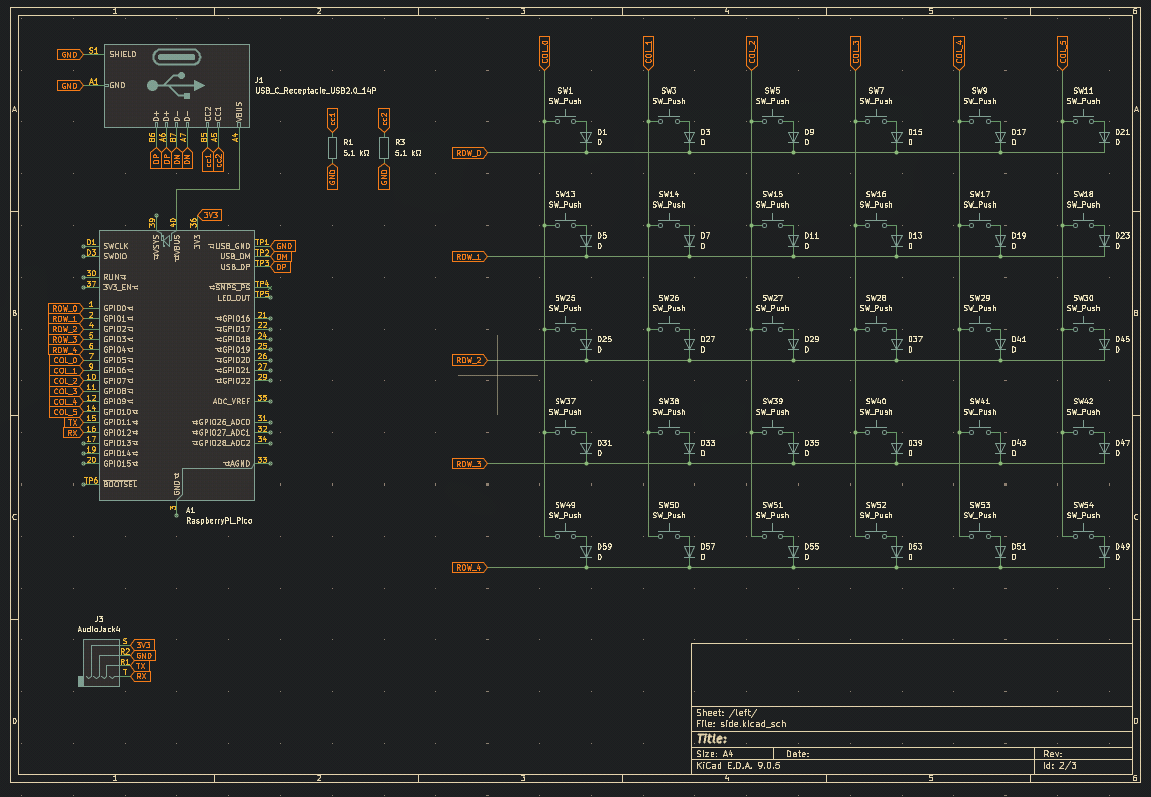
Task: Select diode D1 symbol
Action: pos(586,139)
